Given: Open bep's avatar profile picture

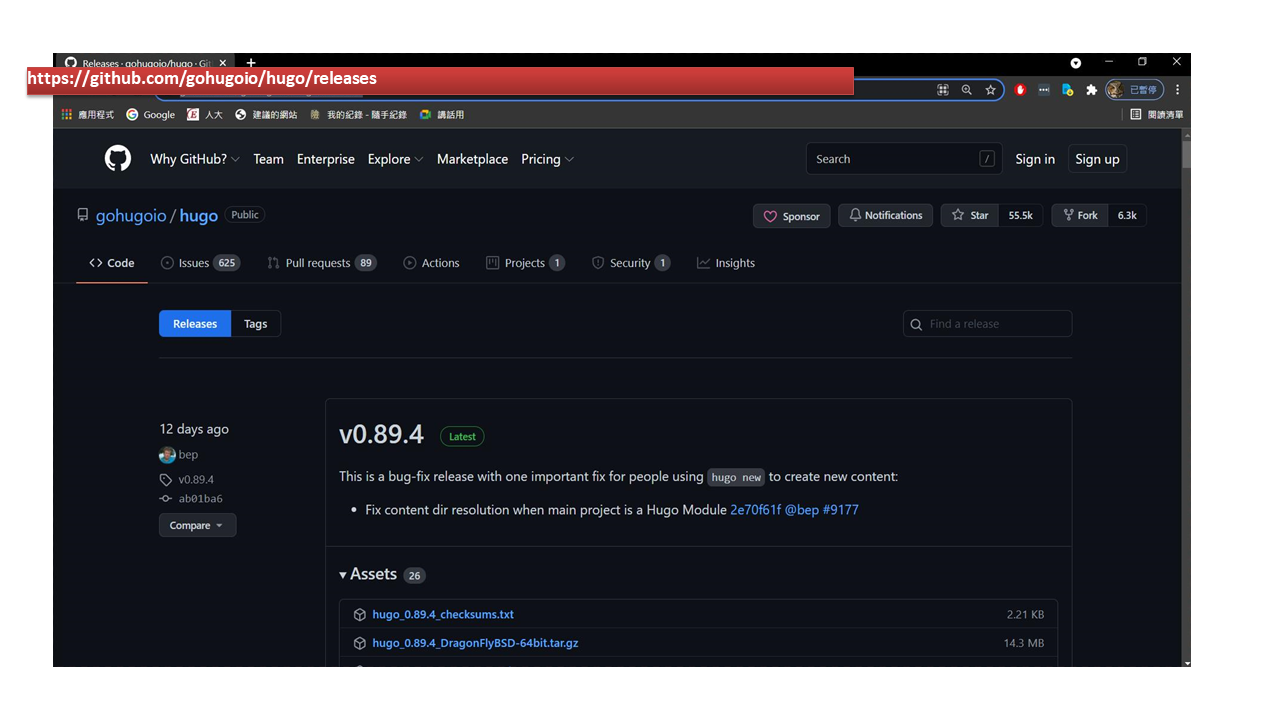Looking at the screenshot, I should tap(167, 455).
